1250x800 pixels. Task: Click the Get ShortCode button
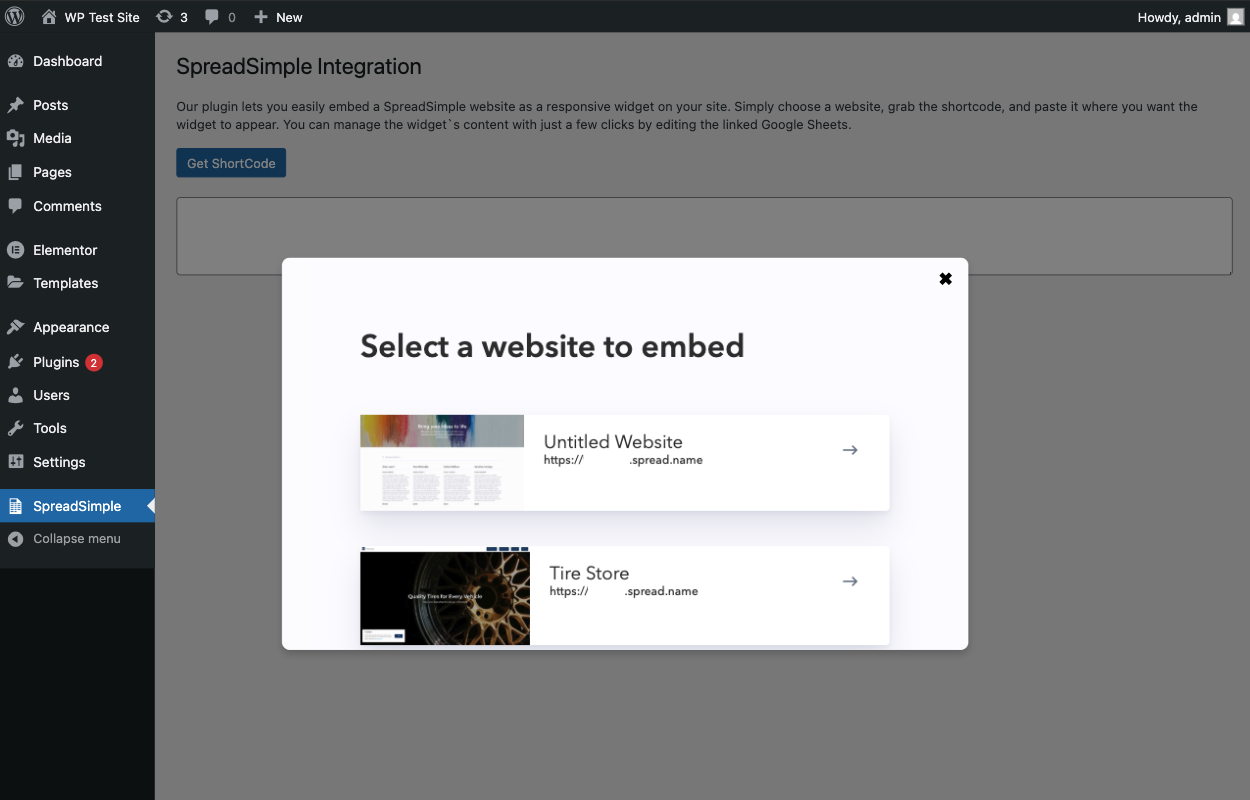(x=231, y=163)
